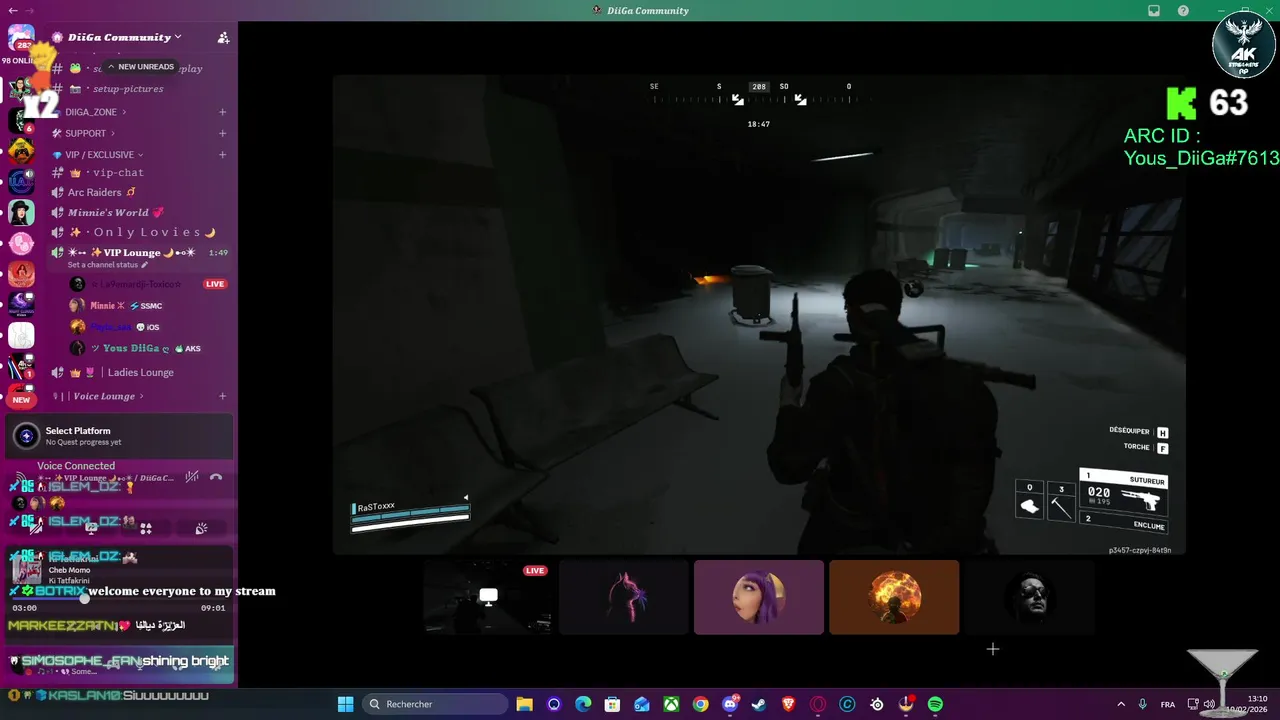Click the main game stream video
The width and height of the screenshot is (1280, 720).
click(x=759, y=314)
